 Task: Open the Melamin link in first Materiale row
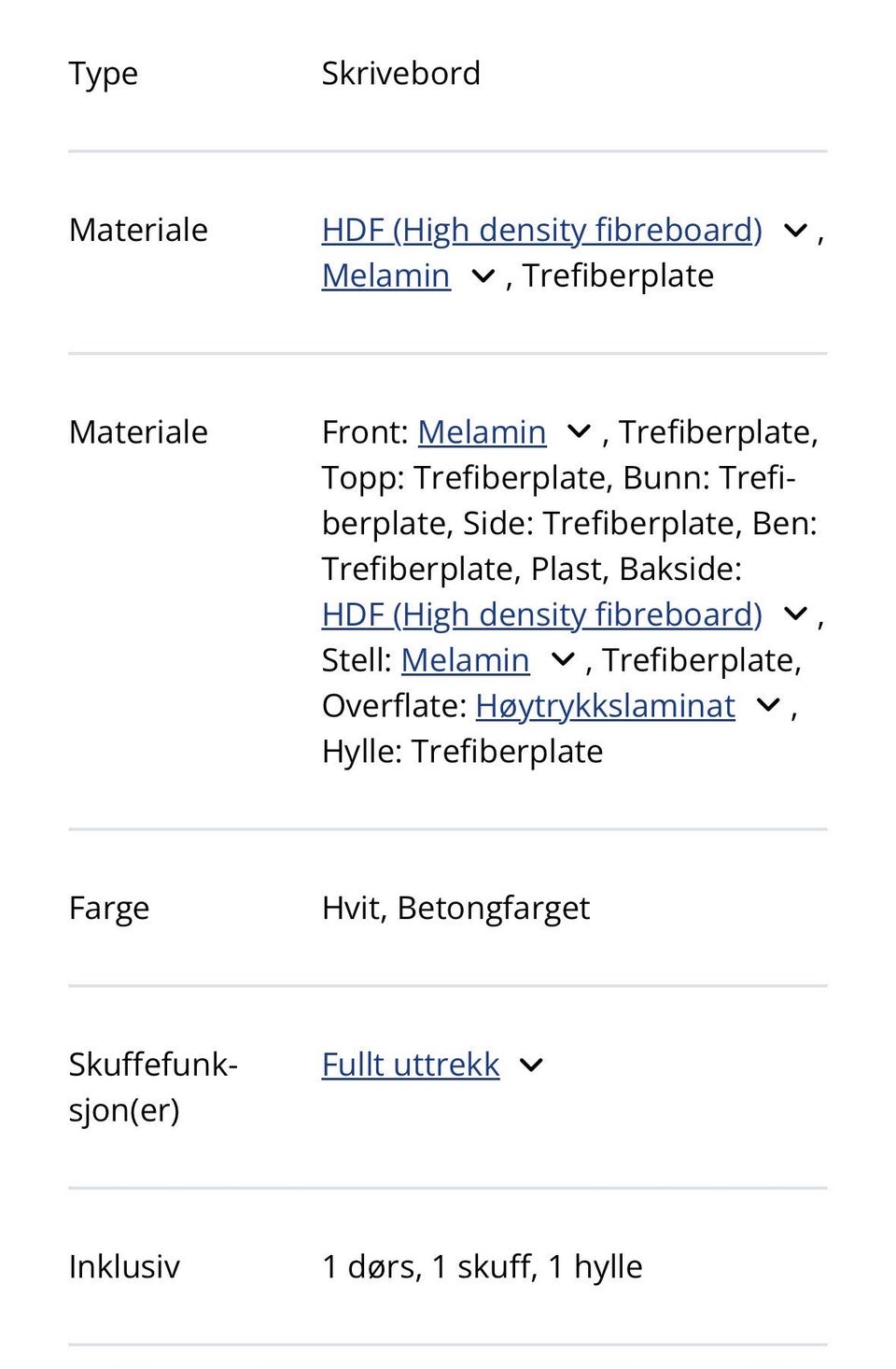pyautogui.click(x=385, y=275)
